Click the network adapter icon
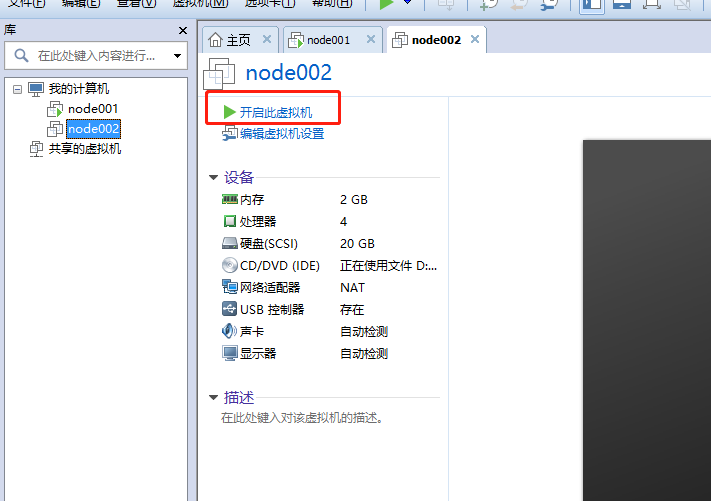This screenshot has height=501, width=711. (x=230, y=287)
